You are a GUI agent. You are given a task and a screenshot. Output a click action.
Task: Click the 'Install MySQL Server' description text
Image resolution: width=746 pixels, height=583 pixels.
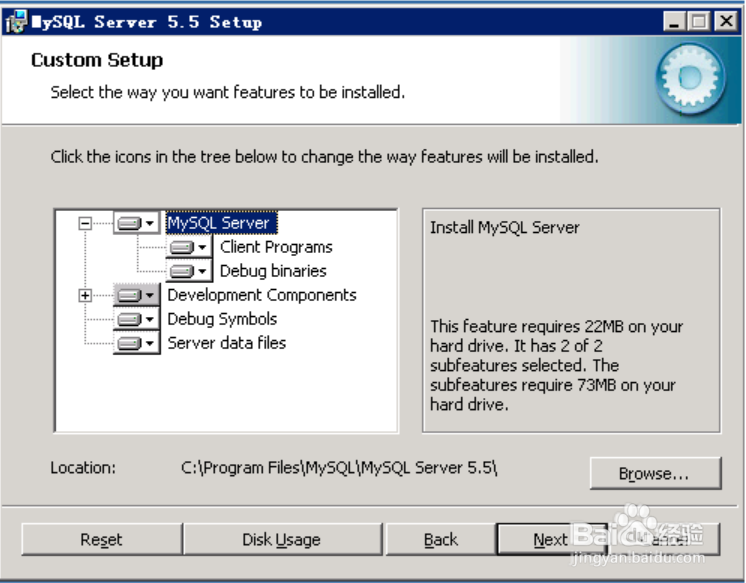505,227
